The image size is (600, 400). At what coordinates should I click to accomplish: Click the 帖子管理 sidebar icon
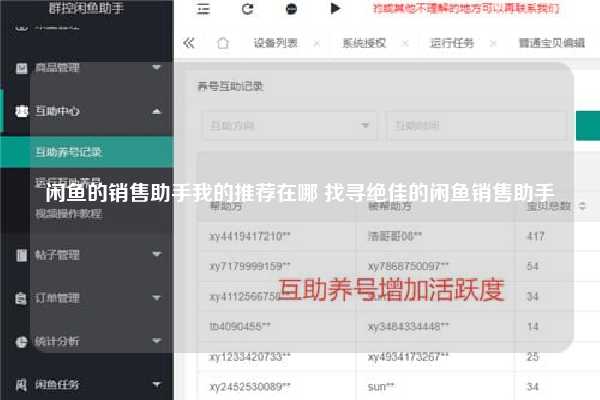(21, 255)
